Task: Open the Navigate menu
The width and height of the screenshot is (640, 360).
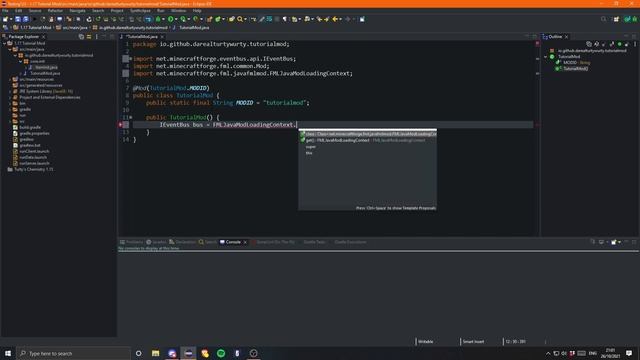Action: tap(77, 11)
